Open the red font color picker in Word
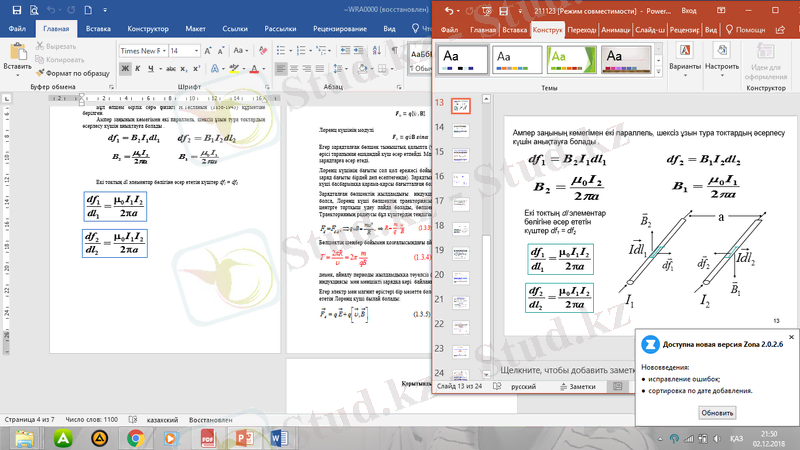The height and width of the screenshot is (450, 800). [x=265, y=68]
